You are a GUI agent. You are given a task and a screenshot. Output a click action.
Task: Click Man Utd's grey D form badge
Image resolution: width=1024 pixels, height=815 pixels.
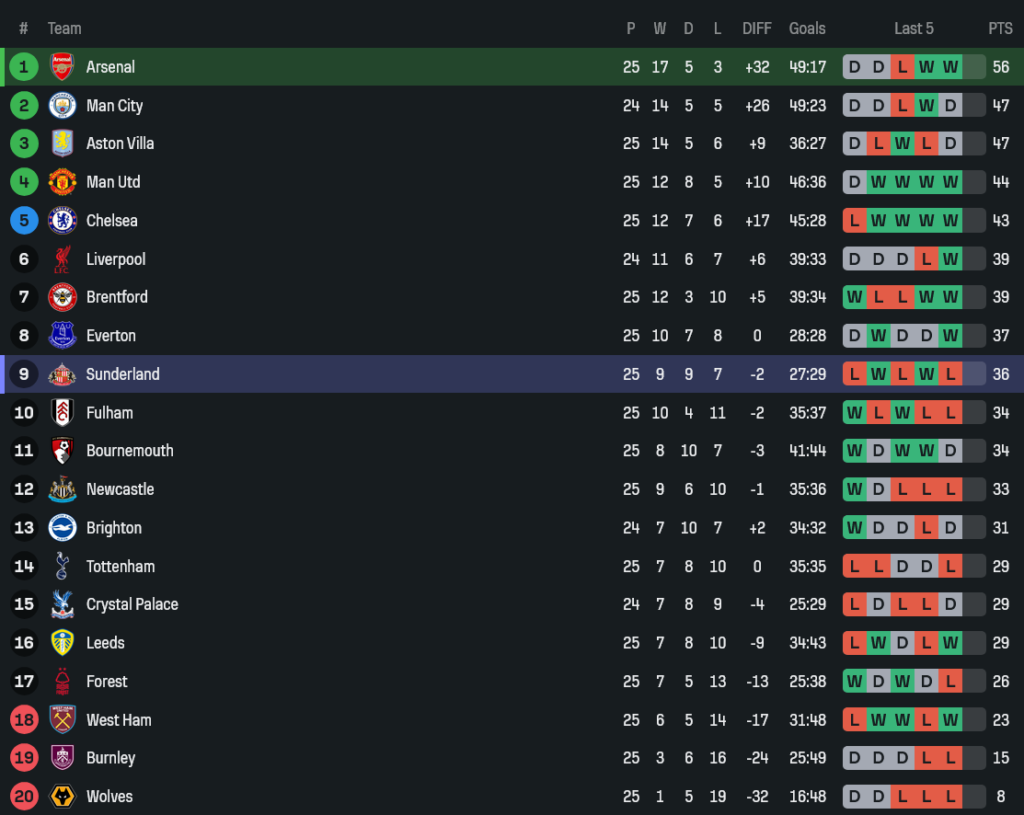[x=855, y=182]
